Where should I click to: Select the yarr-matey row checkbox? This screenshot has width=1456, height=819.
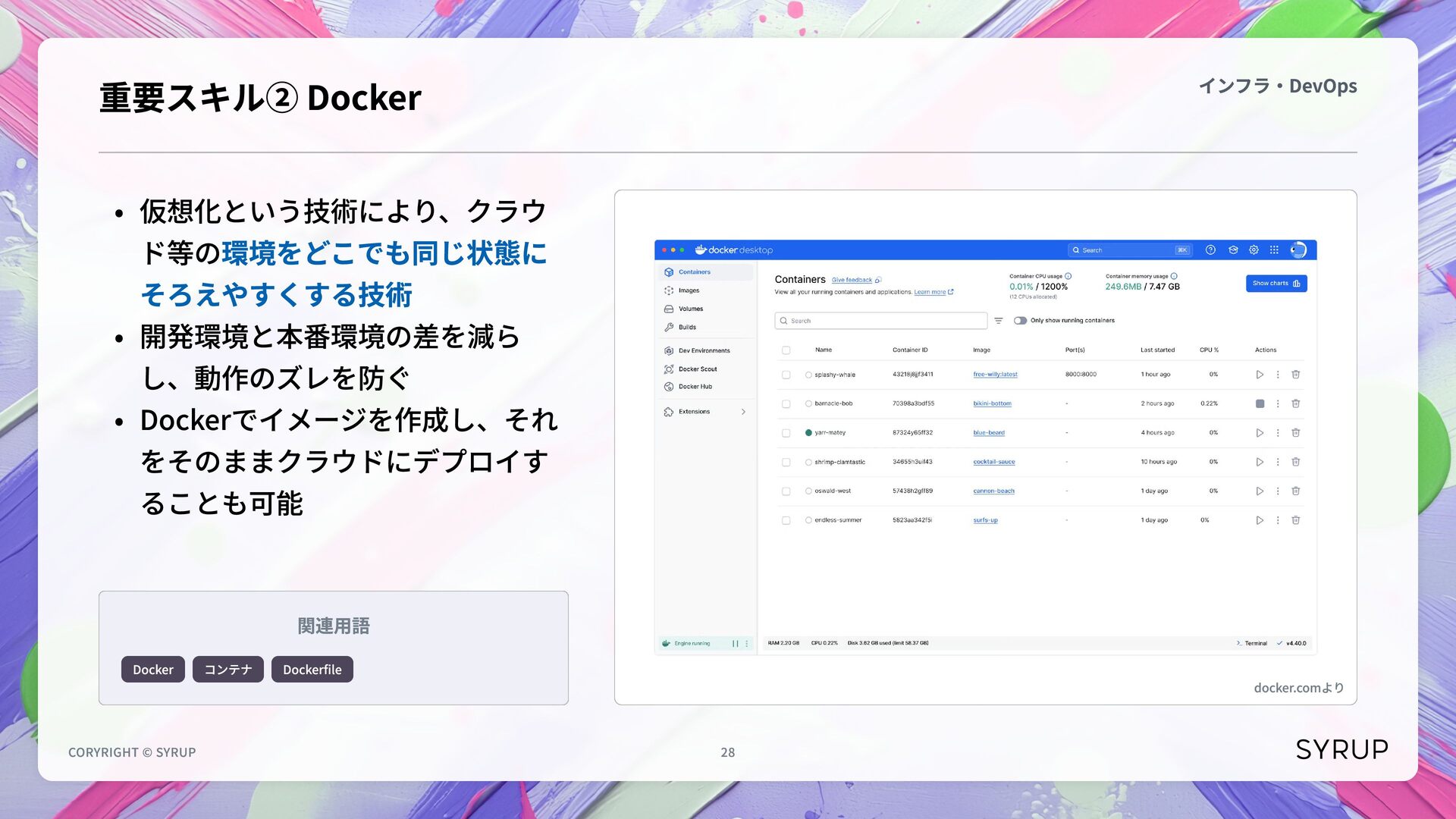(786, 433)
